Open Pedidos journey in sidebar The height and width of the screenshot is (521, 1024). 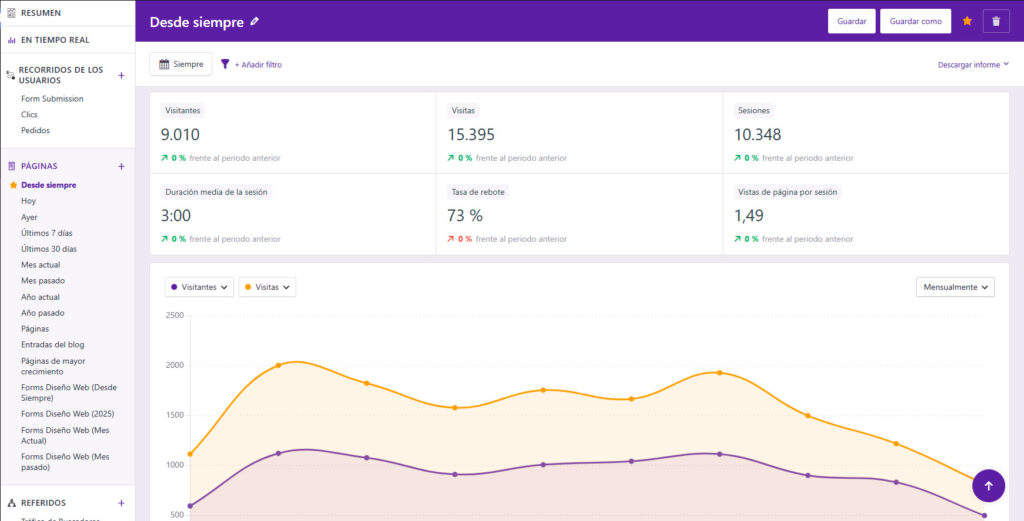35,131
